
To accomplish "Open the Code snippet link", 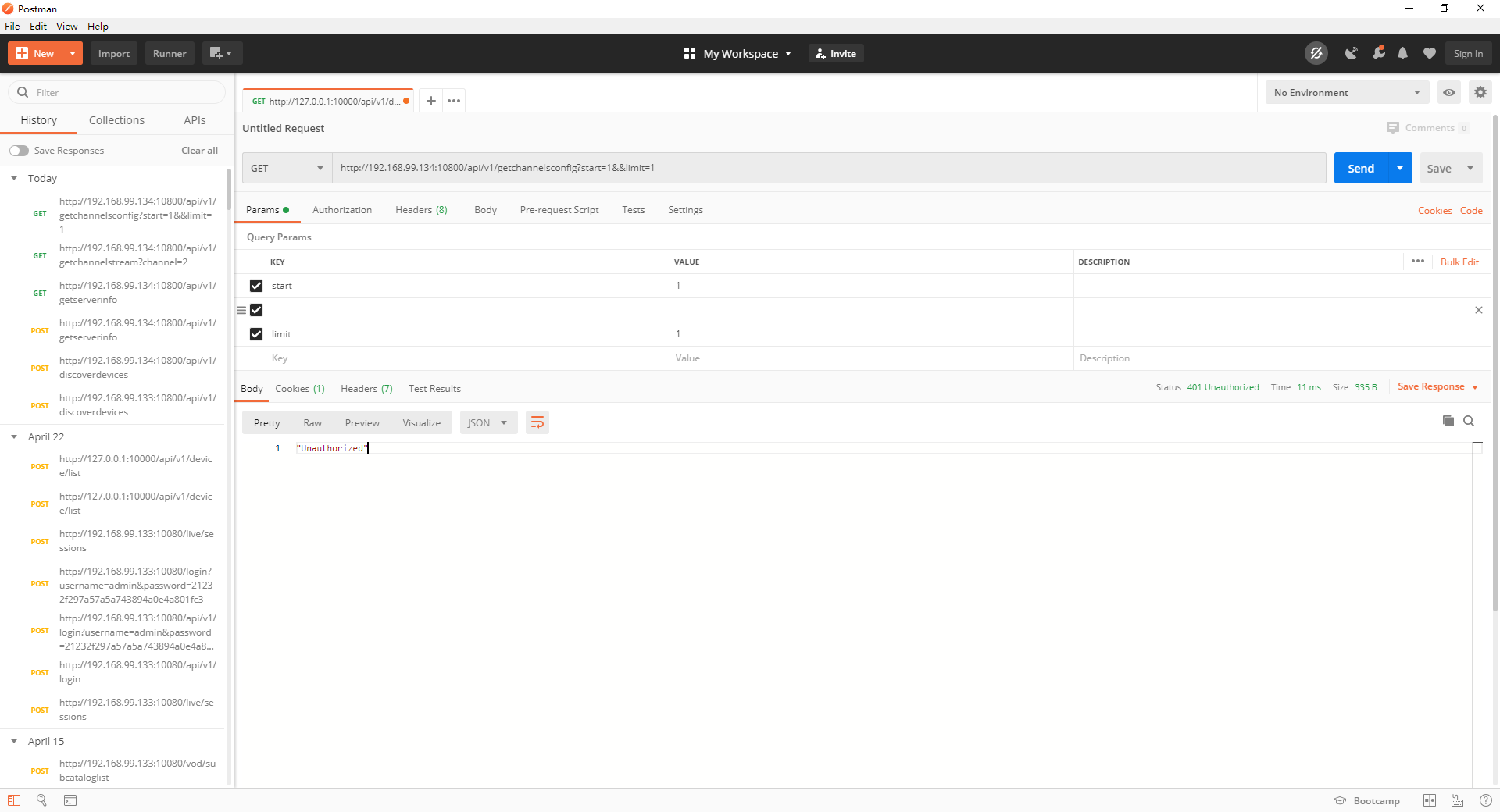I will tap(1471, 210).
